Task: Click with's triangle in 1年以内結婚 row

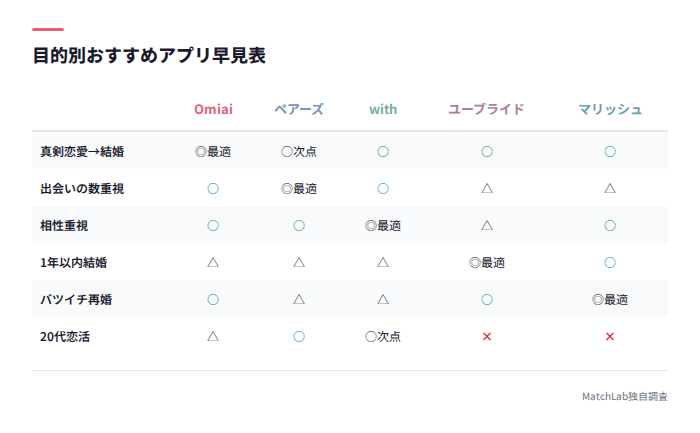Action: [383, 262]
